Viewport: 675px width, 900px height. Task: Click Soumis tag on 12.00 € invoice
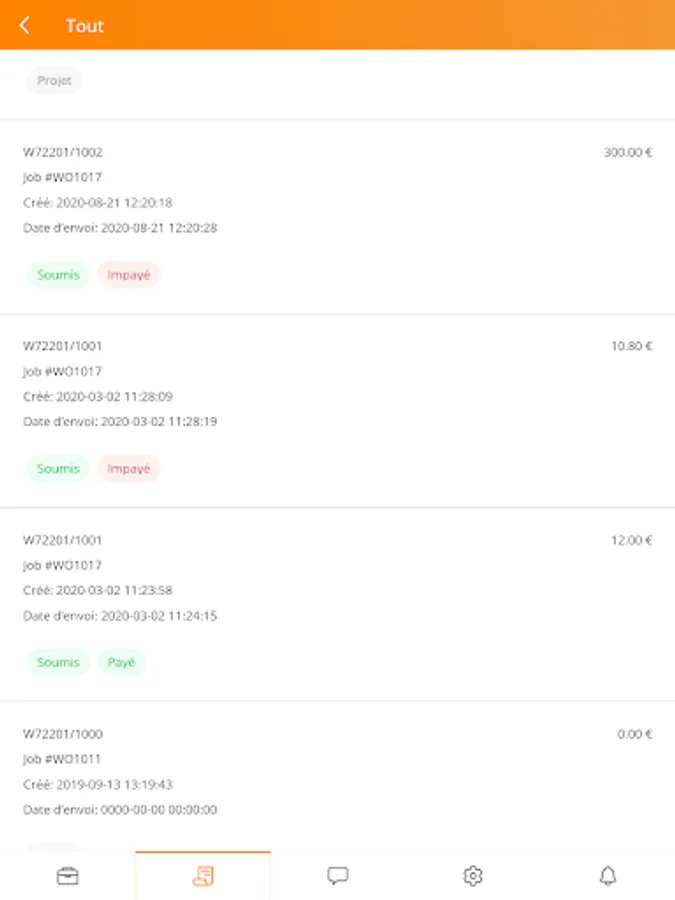(x=58, y=662)
